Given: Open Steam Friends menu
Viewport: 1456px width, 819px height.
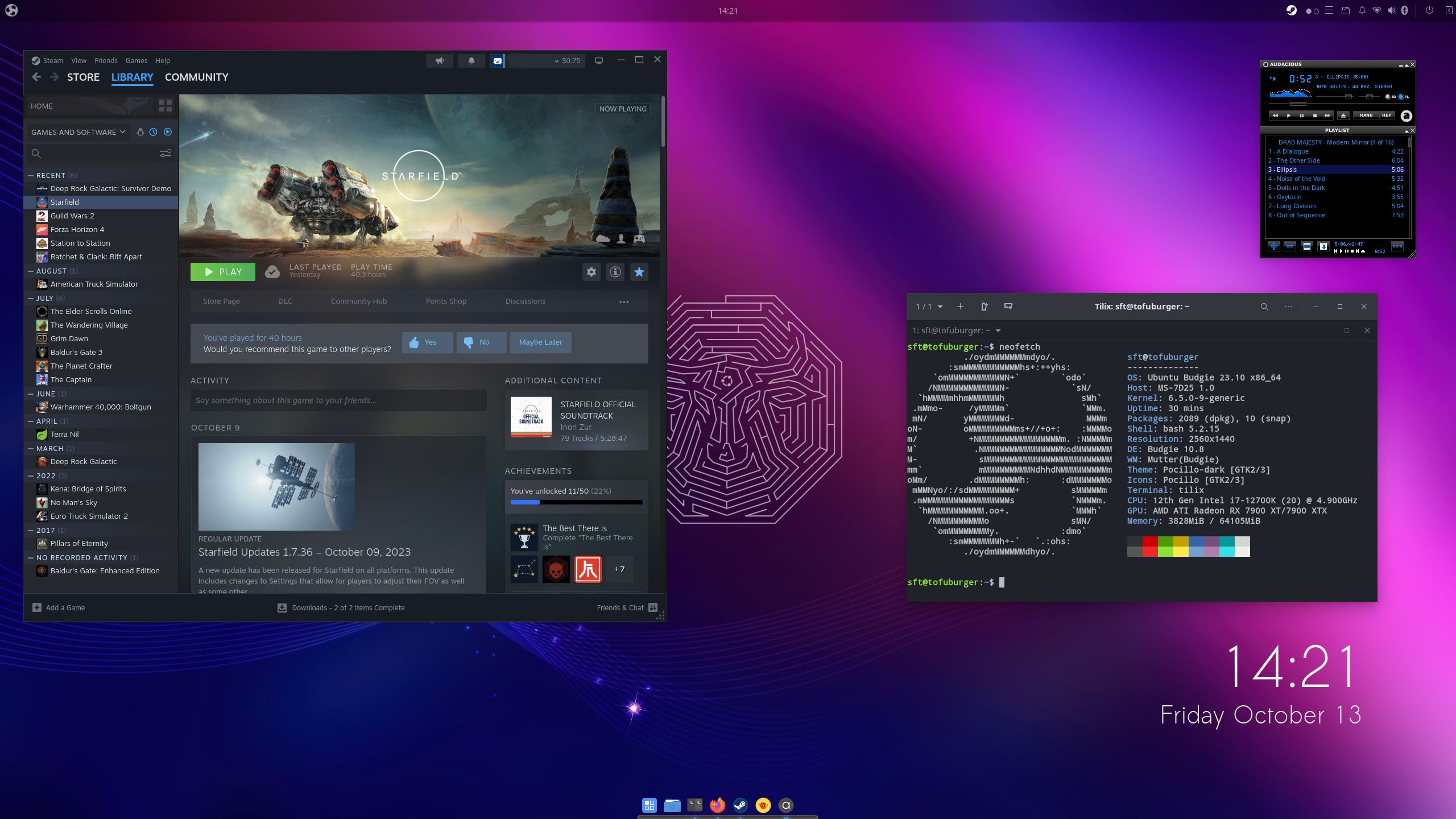Looking at the screenshot, I should [x=106, y=61].
